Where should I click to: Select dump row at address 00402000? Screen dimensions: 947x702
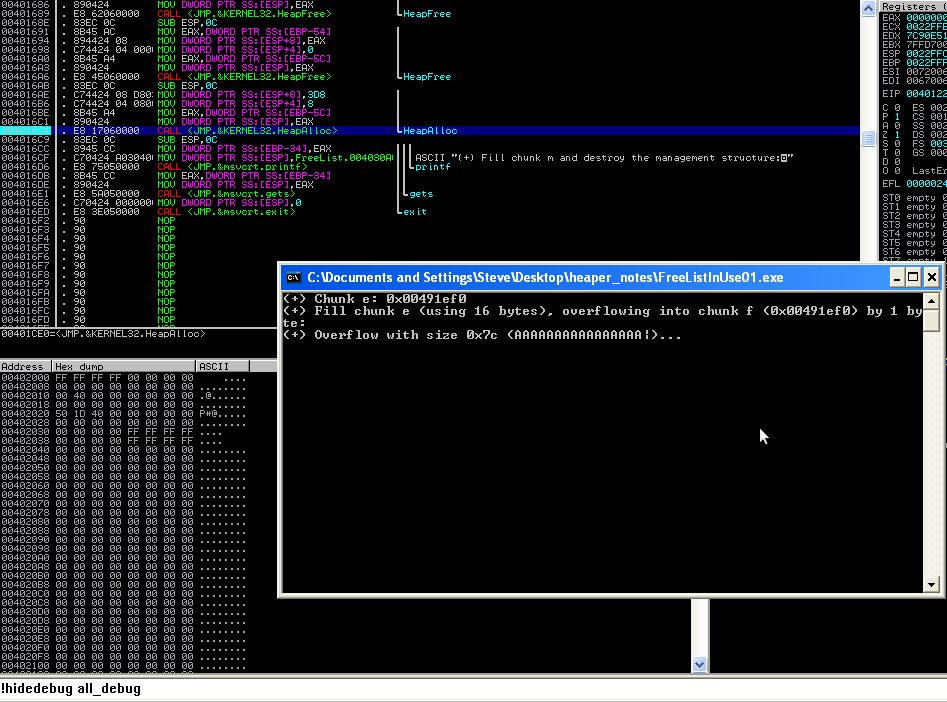click(x=124, y=378)
